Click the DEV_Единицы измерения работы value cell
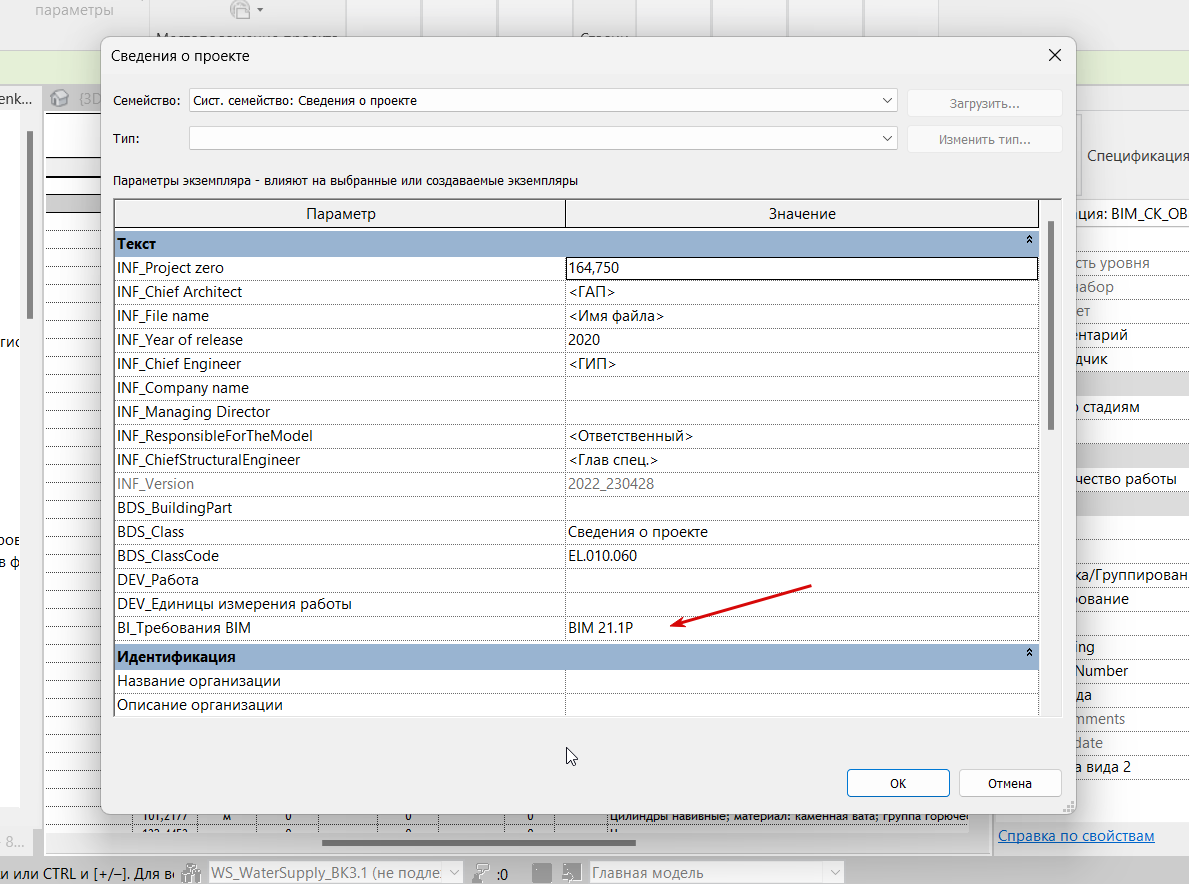1189x884 pixels. pos(802,604)
